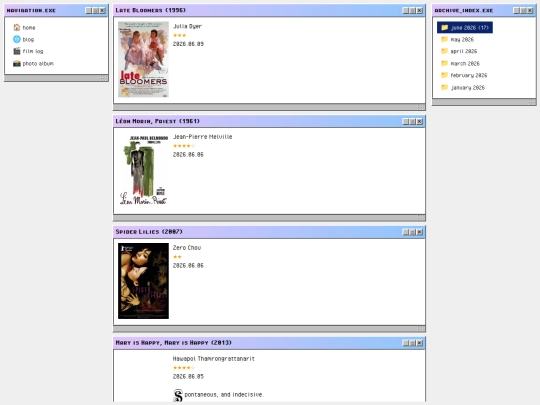Minimize the archive_index.exe window
The image size is (540, 405).
click(x=516, y=11)
